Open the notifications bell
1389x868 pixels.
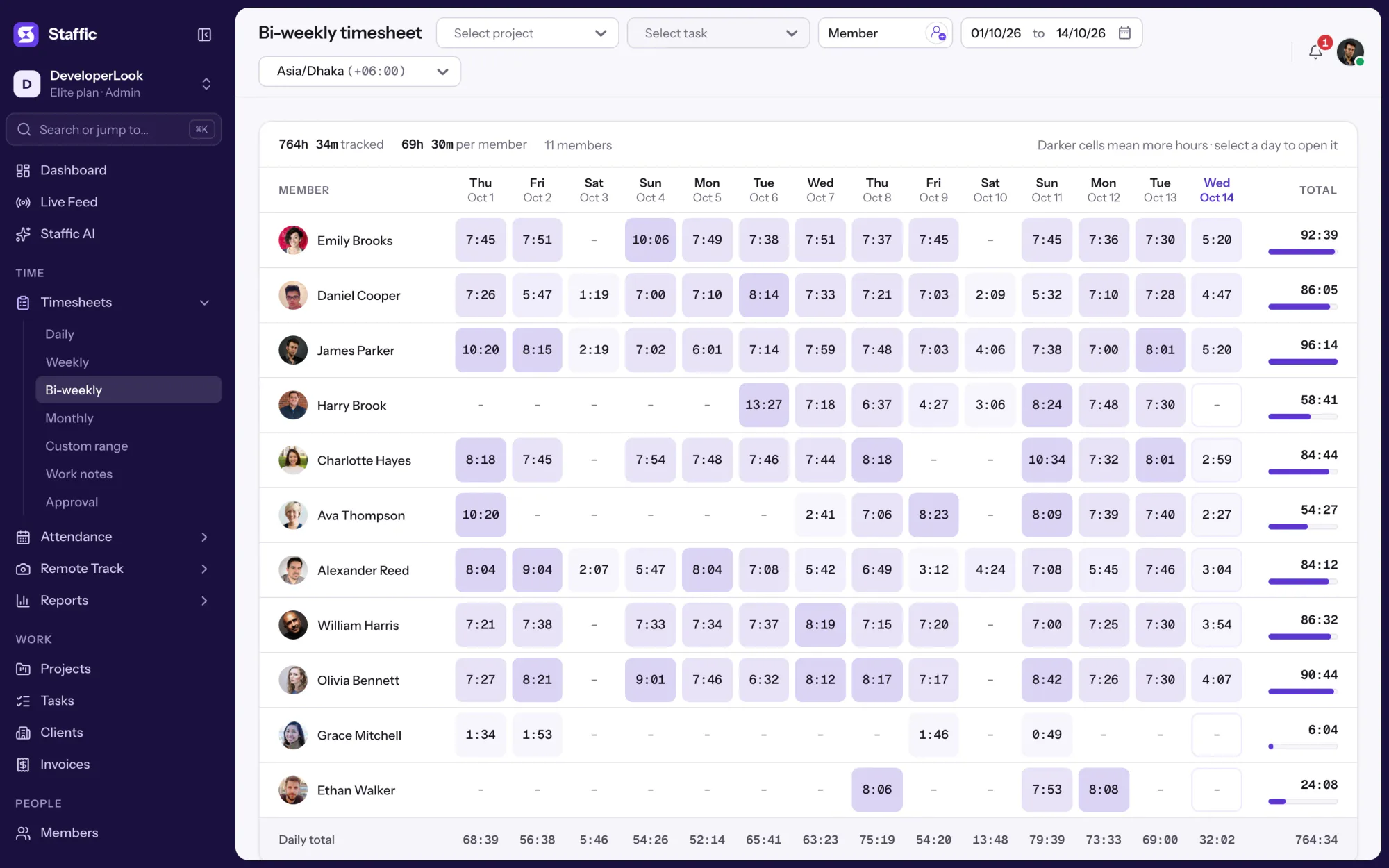pyautogui.click(x=1315, y=52)
